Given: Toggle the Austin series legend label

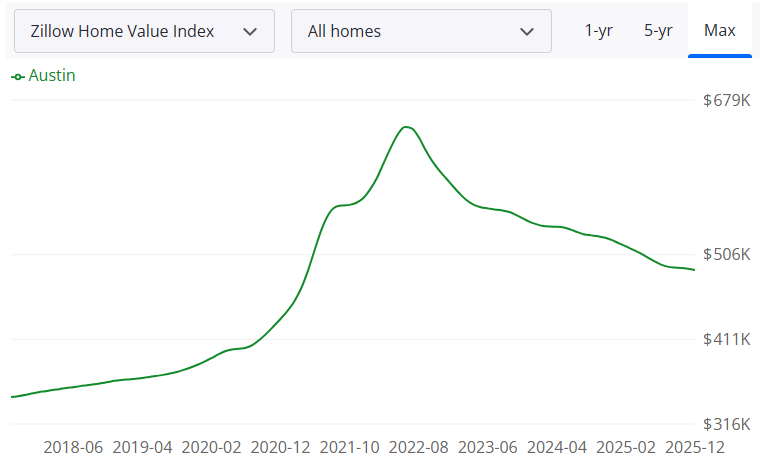Looking at the screenshot, I should tap(52, 76).
